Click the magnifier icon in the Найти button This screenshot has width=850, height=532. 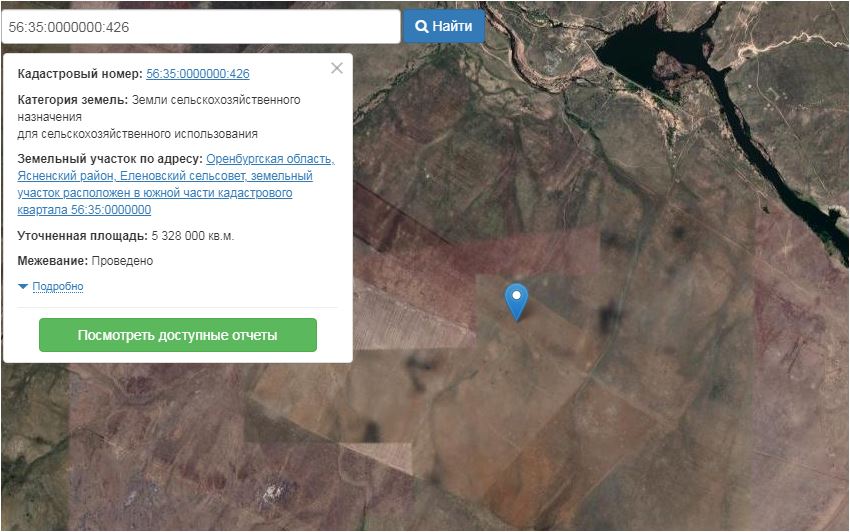[422, 26]
